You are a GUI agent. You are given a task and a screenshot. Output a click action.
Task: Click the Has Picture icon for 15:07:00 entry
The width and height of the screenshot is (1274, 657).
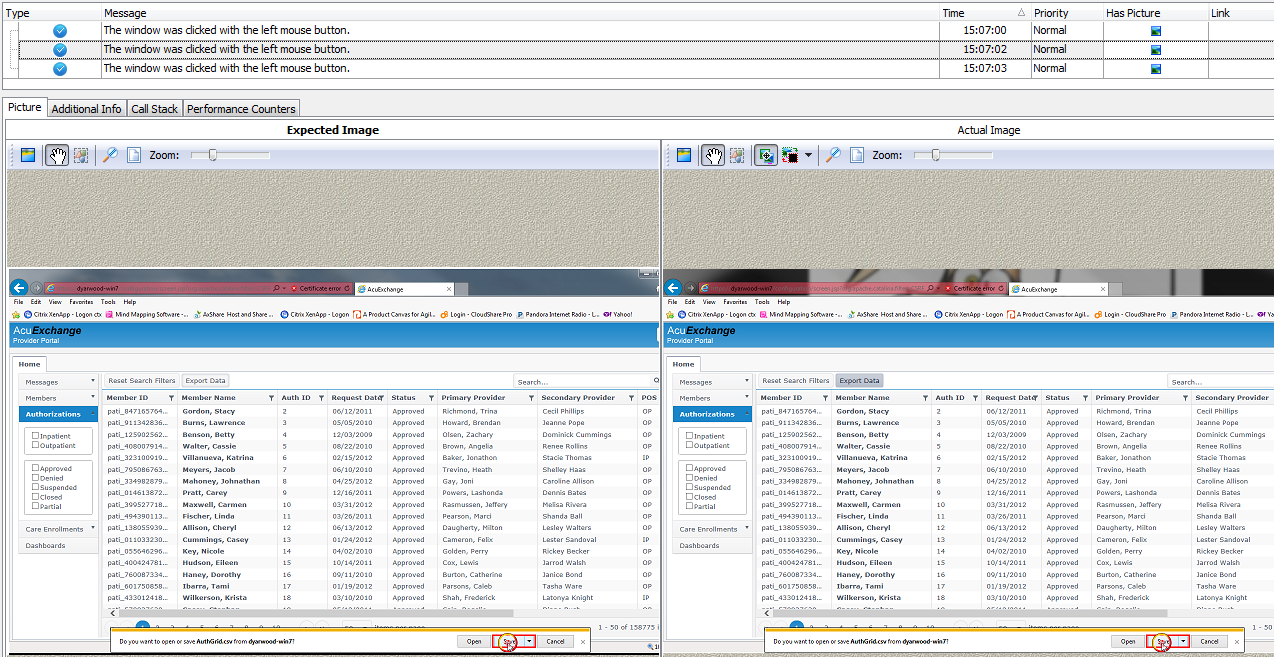point(1156,31)
